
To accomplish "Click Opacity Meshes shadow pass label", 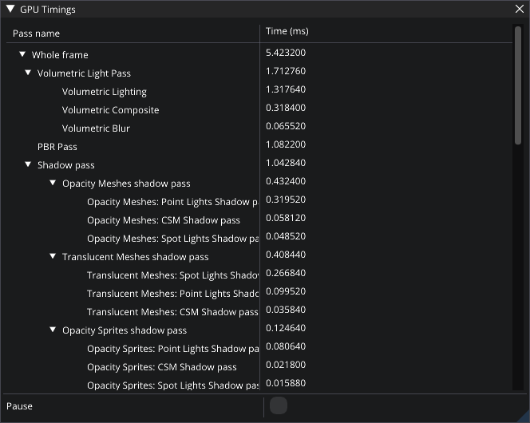I will coord(126,184).
